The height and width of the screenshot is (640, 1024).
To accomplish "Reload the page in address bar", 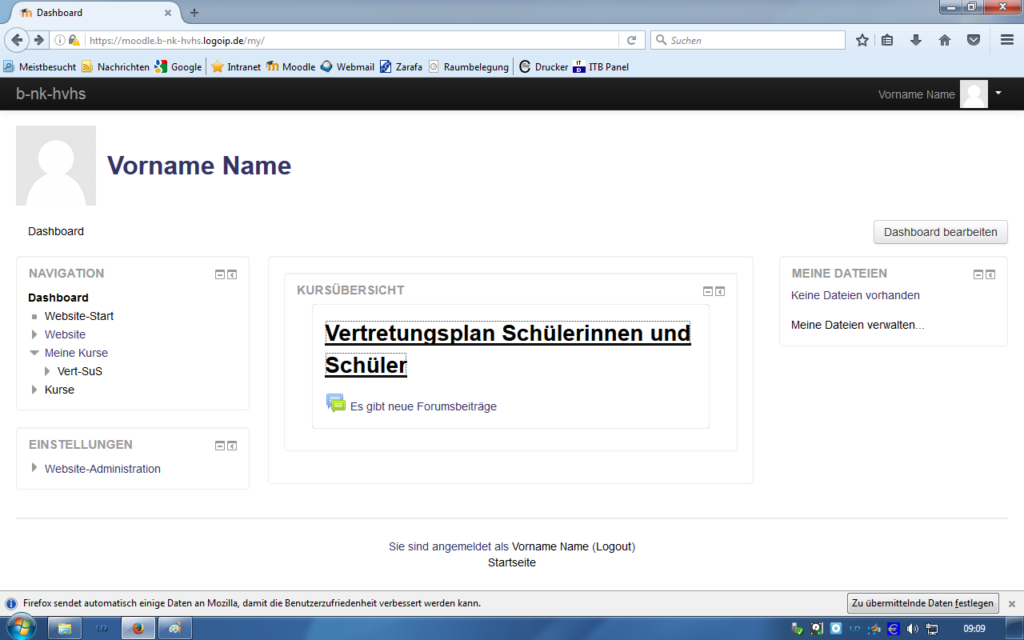I will [x=631, y=40].
